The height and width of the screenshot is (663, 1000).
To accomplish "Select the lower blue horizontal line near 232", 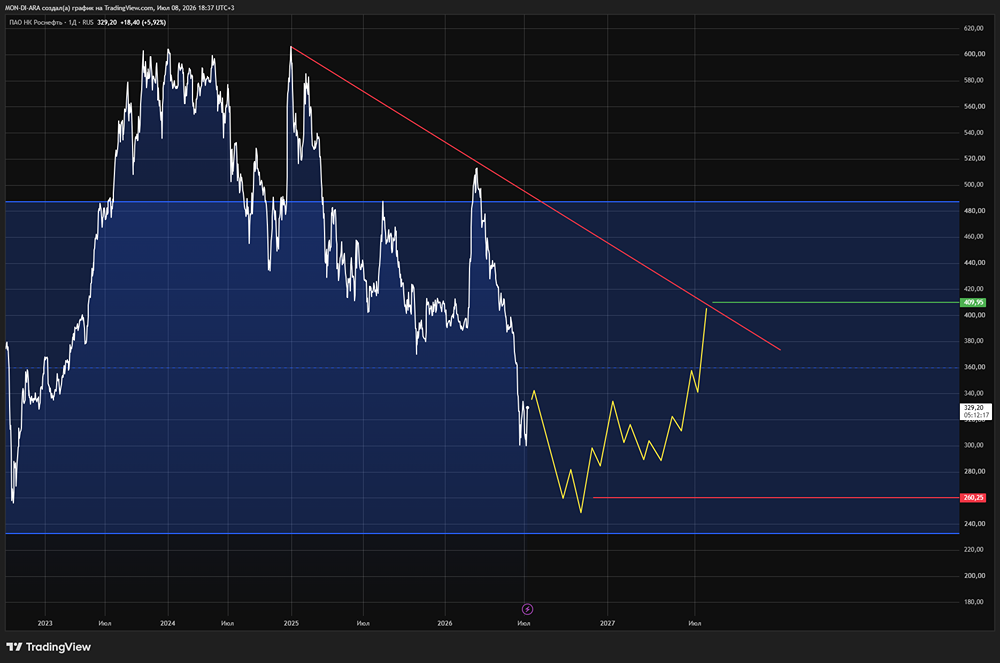I will pos(482,534).
